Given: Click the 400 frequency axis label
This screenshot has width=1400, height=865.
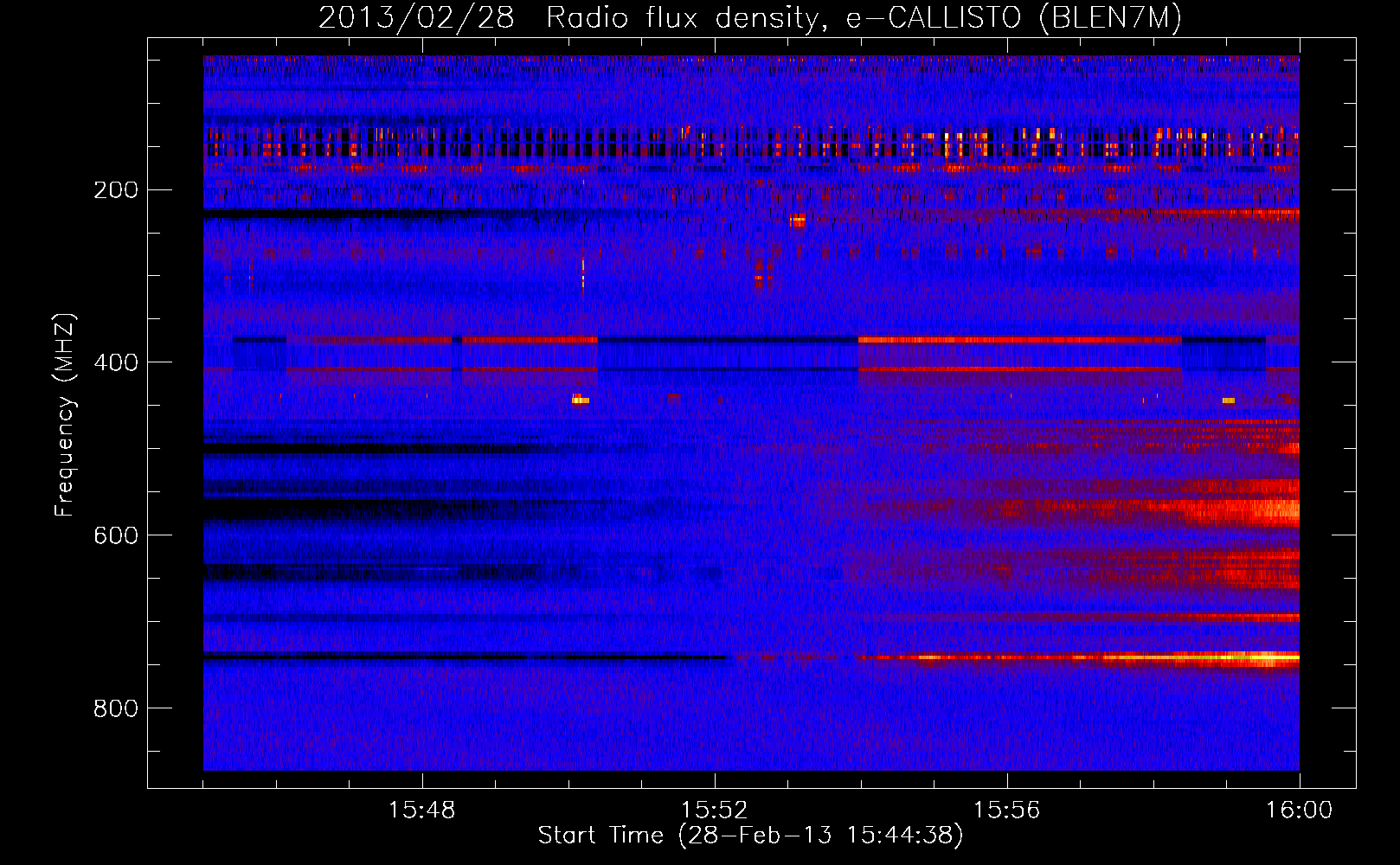Looking at the screenshot, I should coord(116,362).
